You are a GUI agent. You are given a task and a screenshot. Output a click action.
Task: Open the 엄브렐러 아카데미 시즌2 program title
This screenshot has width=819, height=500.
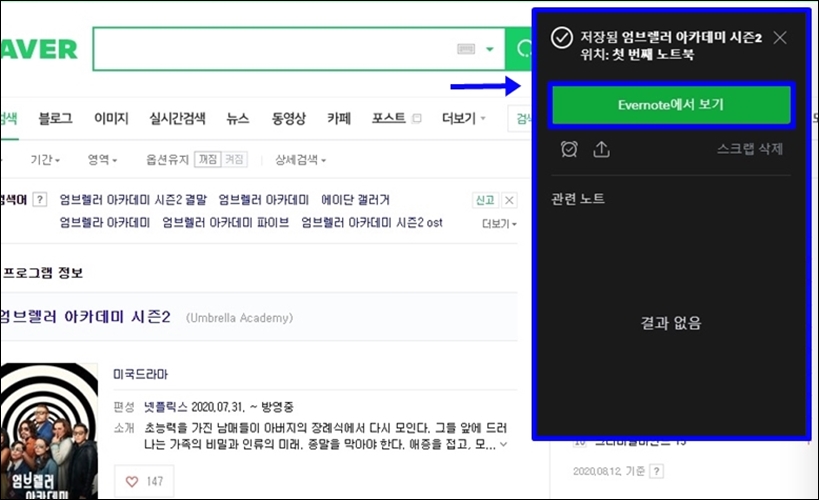click(85, 317)
